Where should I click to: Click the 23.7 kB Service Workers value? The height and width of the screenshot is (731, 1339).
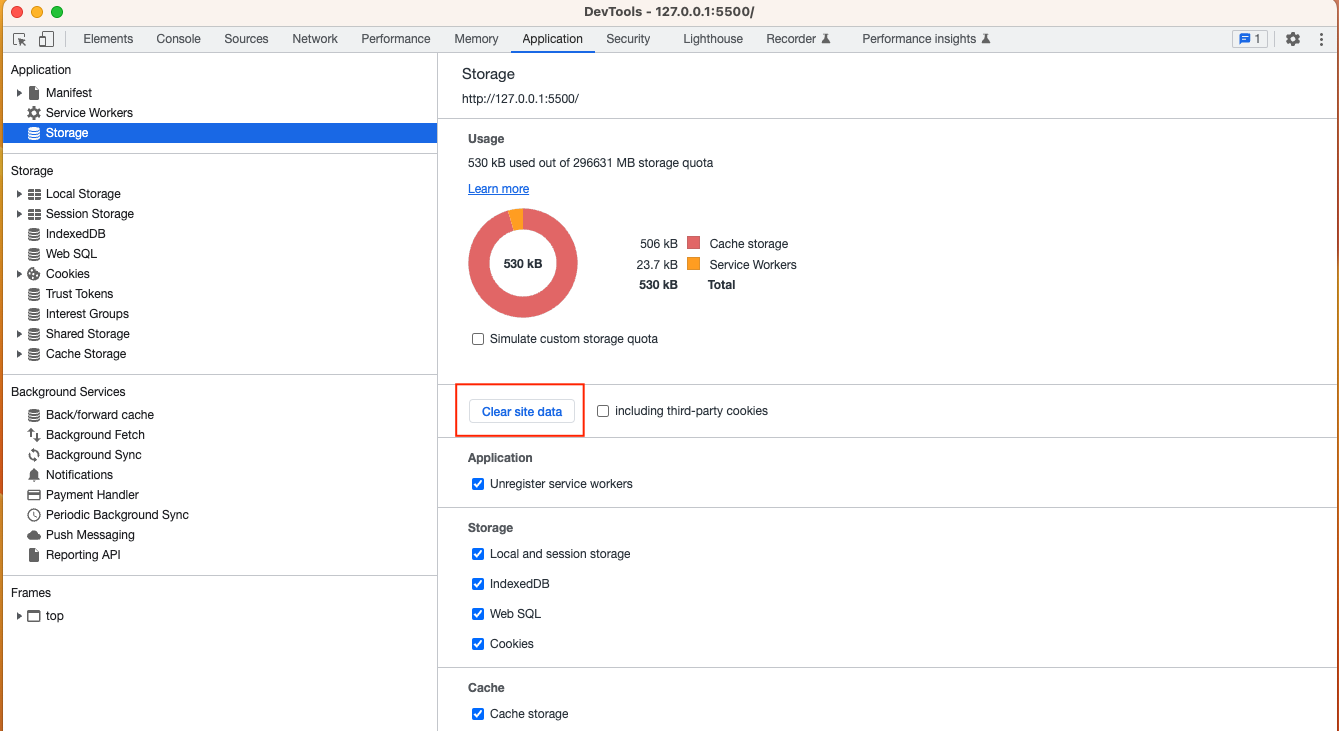(656, 265)
